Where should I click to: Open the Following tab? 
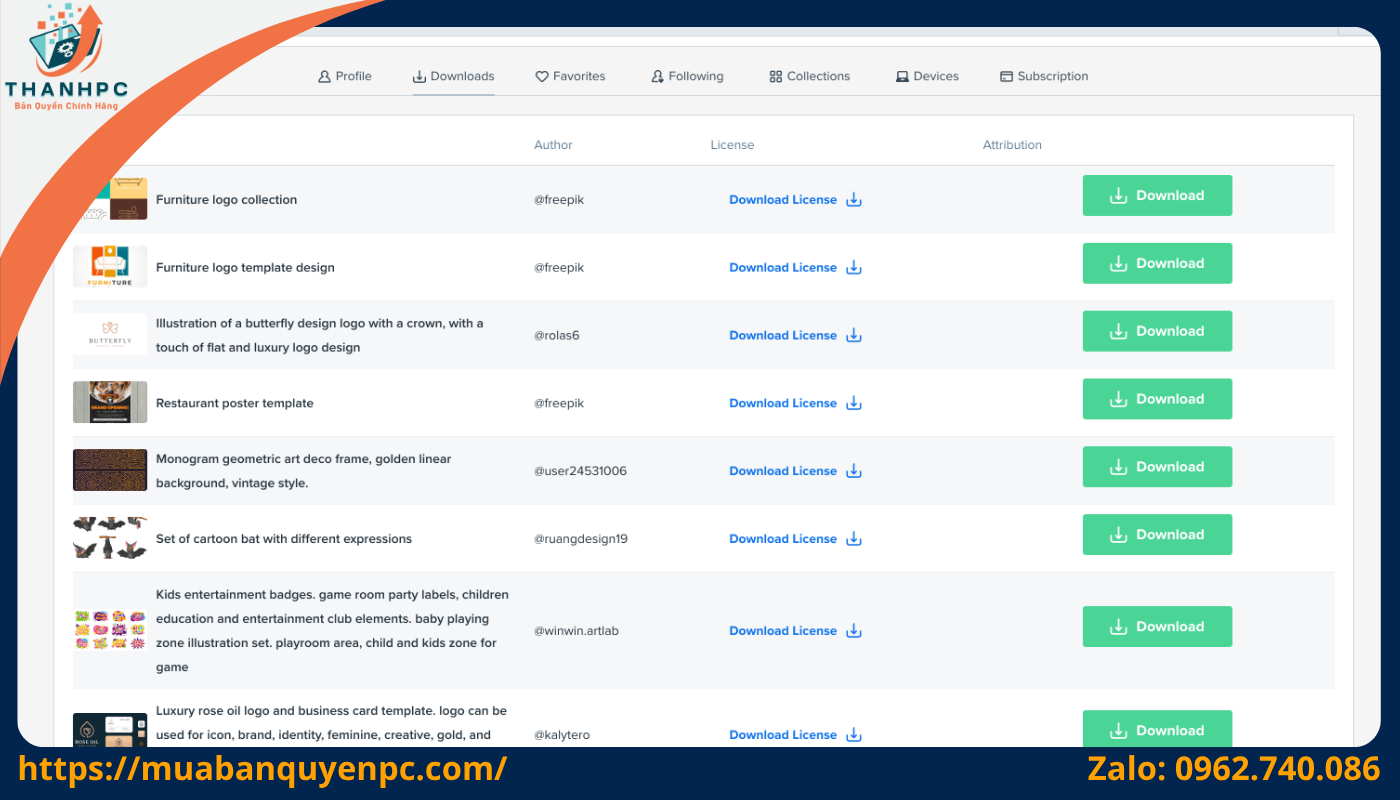(687, 76)
